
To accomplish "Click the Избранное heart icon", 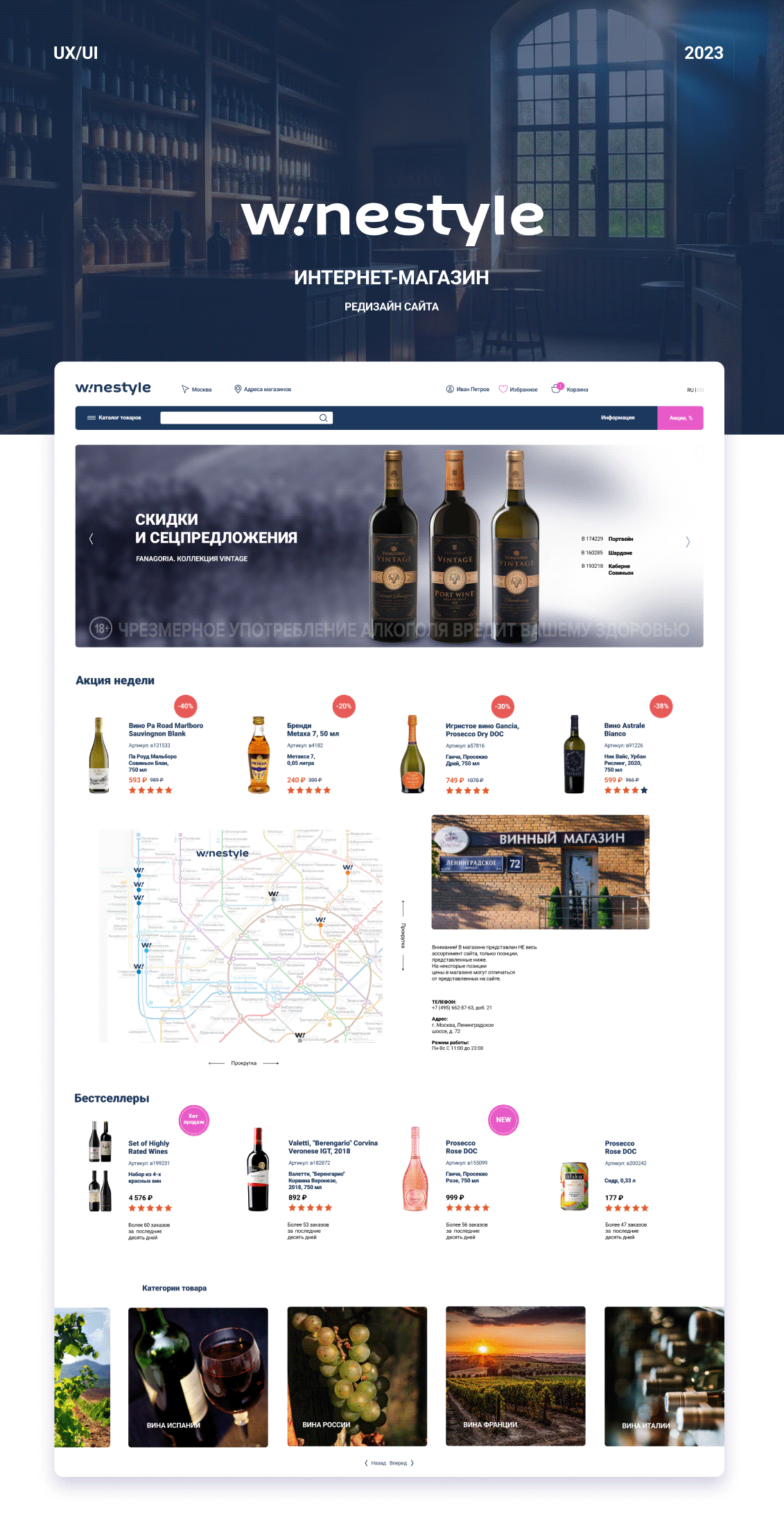I will point(503,389).
